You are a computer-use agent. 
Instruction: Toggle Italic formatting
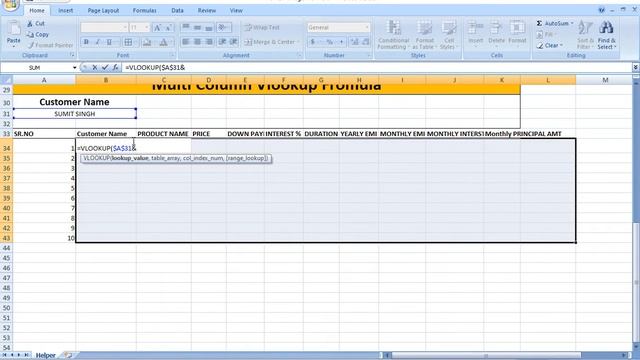click(98, 42)
